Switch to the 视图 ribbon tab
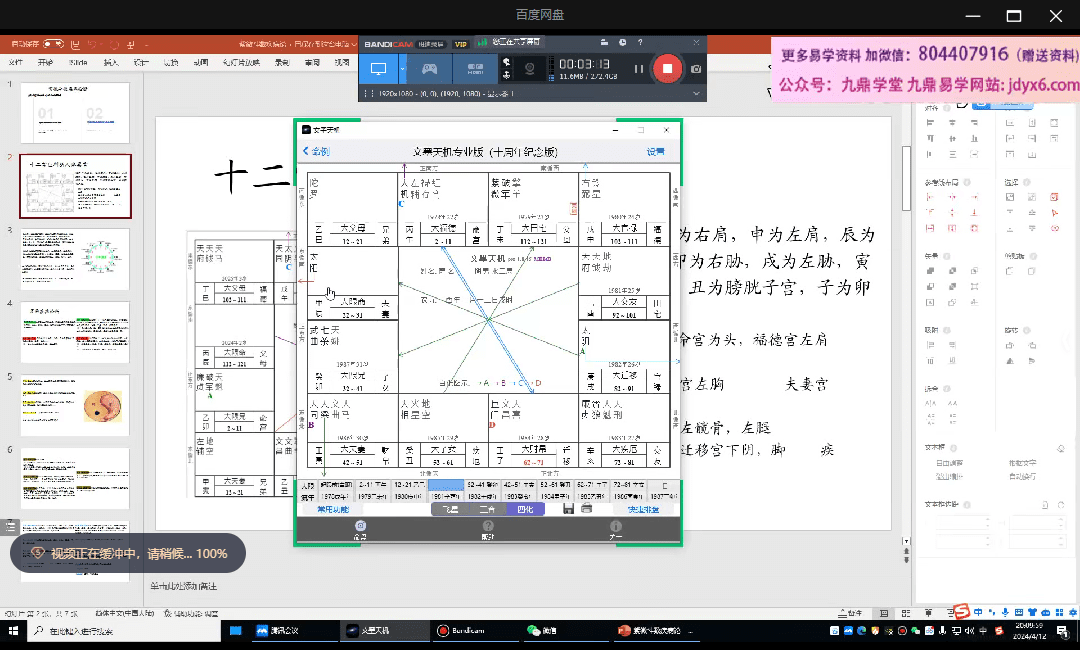Viewport: 1080px width, 650px height. 342,63
